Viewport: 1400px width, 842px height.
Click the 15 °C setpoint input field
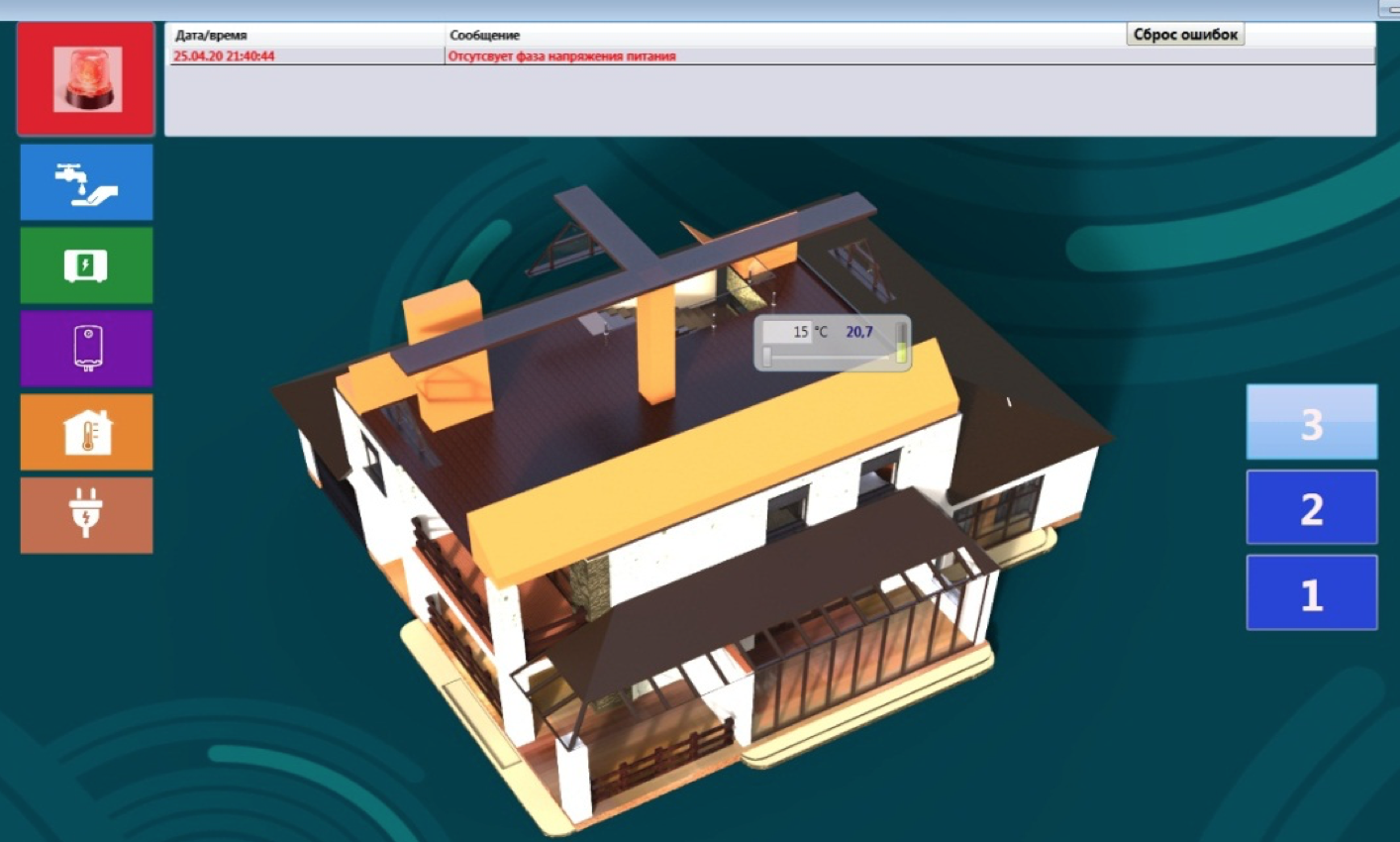(x=789, y=332)
